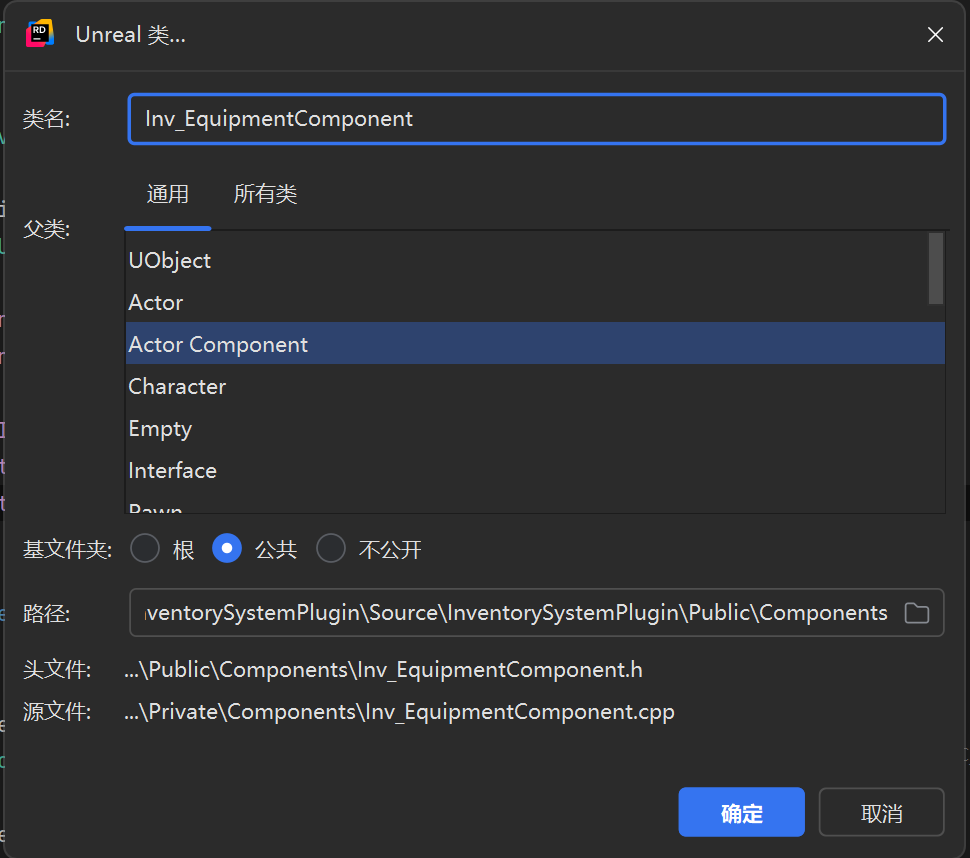The image size is (970, 858).
Task: Switch to the 通用 tab
Action: 168,194
